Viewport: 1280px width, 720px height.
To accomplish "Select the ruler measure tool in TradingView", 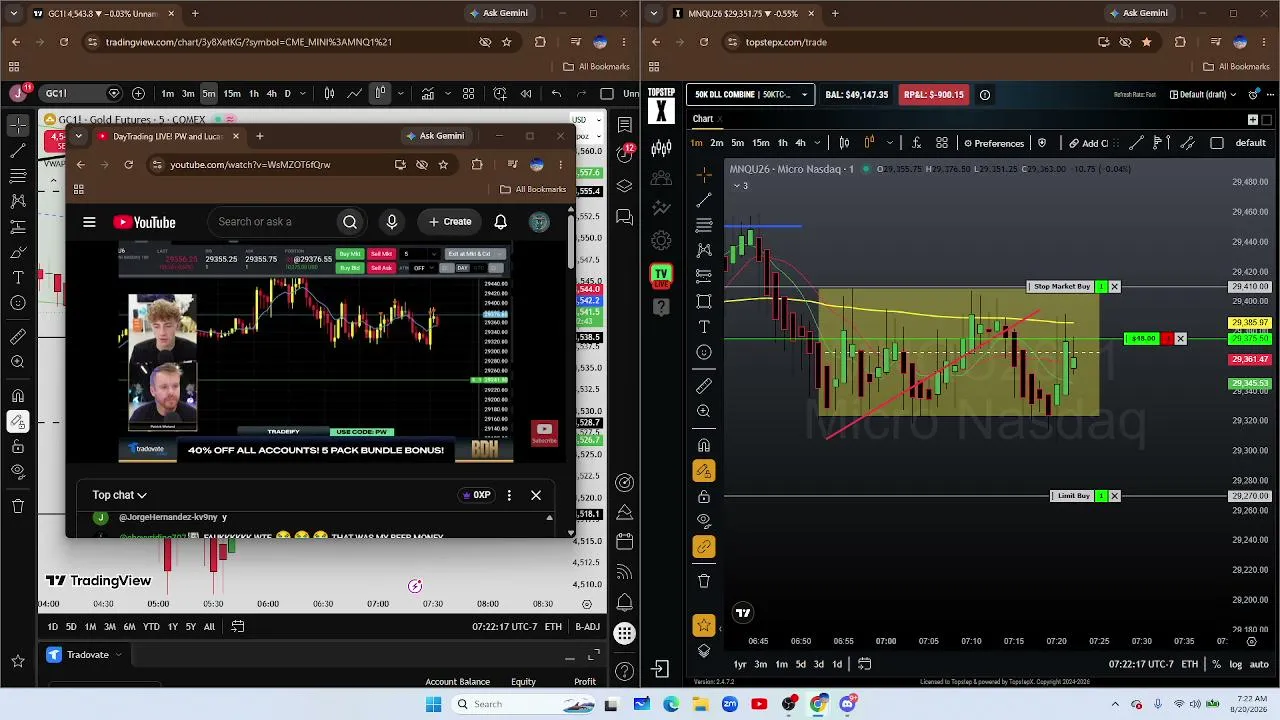I will pos(18,337).
